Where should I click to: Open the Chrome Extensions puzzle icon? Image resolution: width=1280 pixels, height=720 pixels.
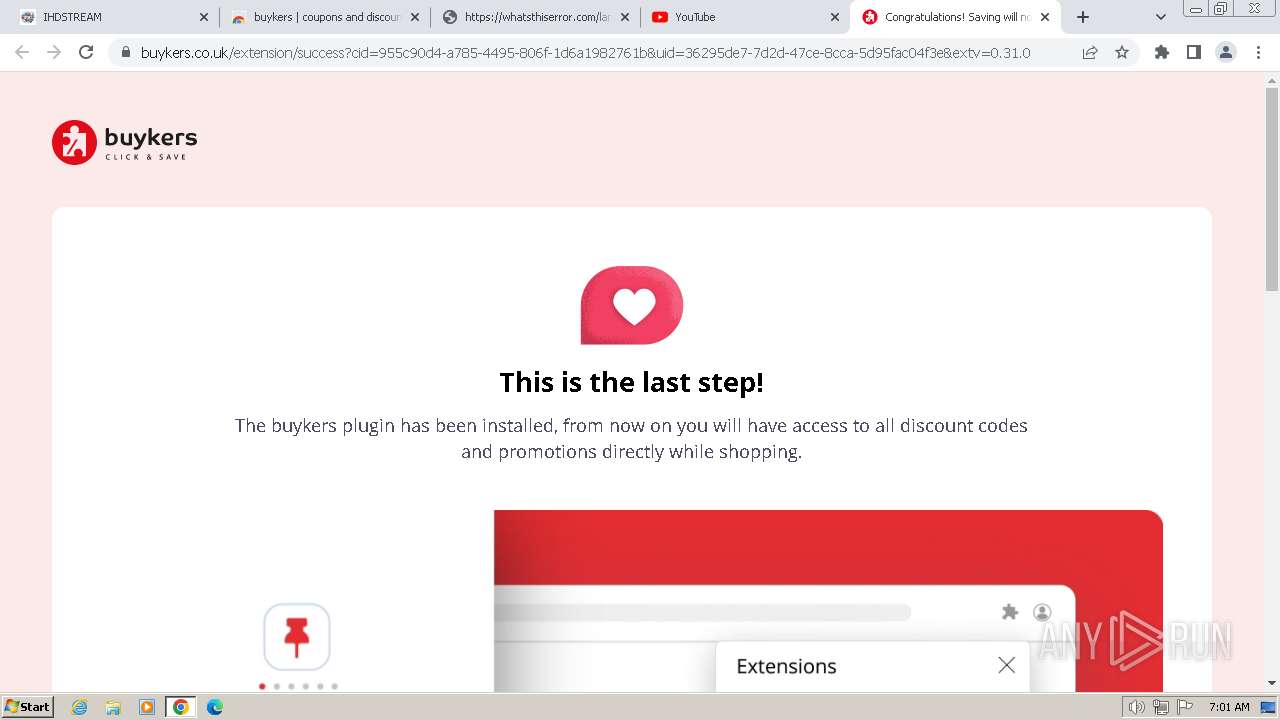[x=1161, y=52]
